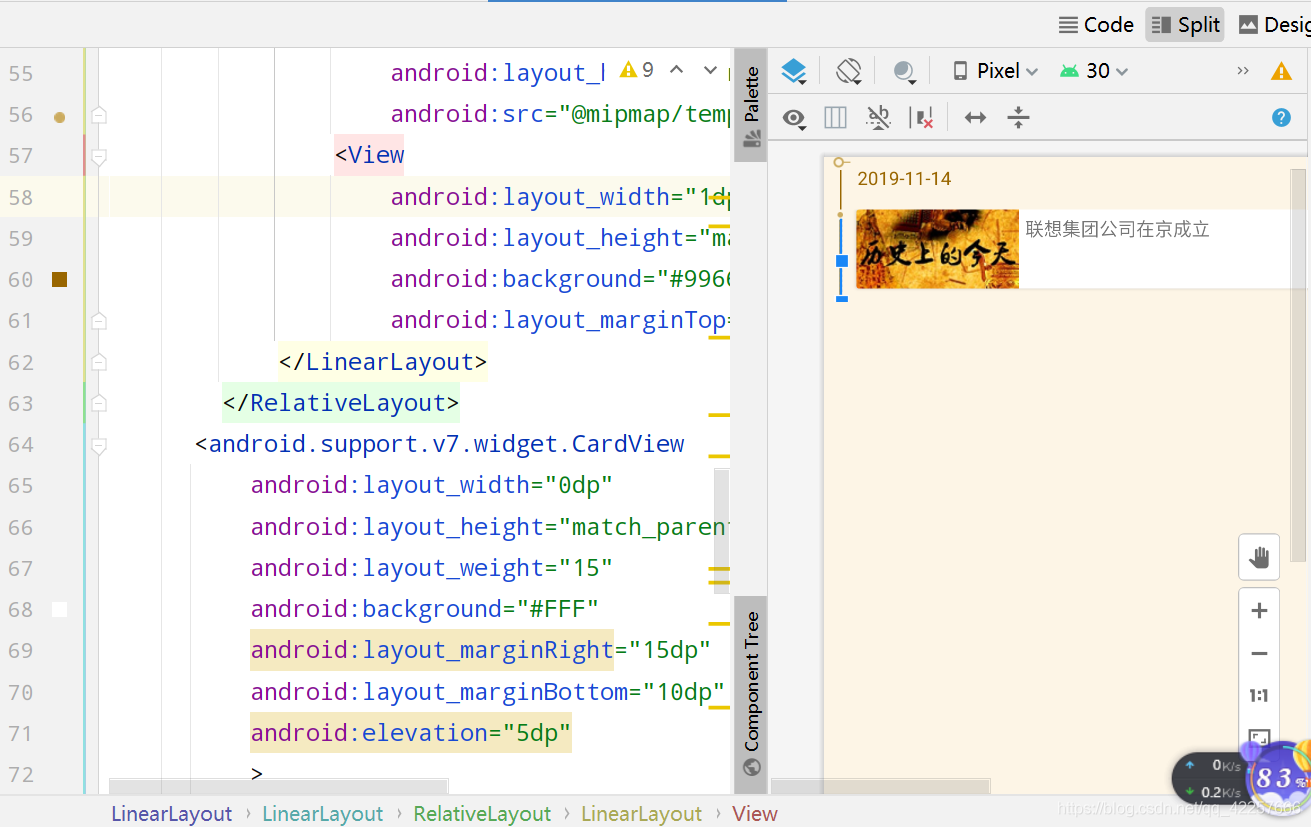The height and width of the screenshot is (827, 1311).
Task: Click the vertical align guidelines icon
Action: (x=1018, y=118)
